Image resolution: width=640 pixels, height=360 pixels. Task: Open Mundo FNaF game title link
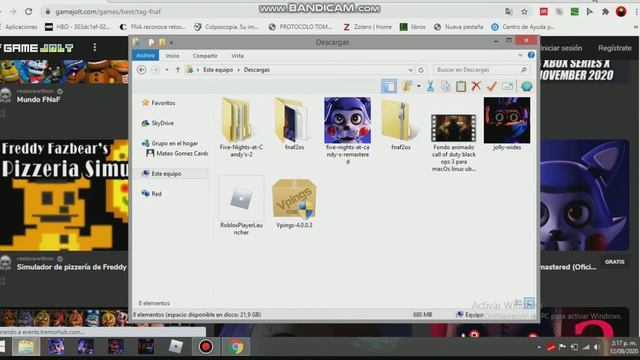[38, 100]
